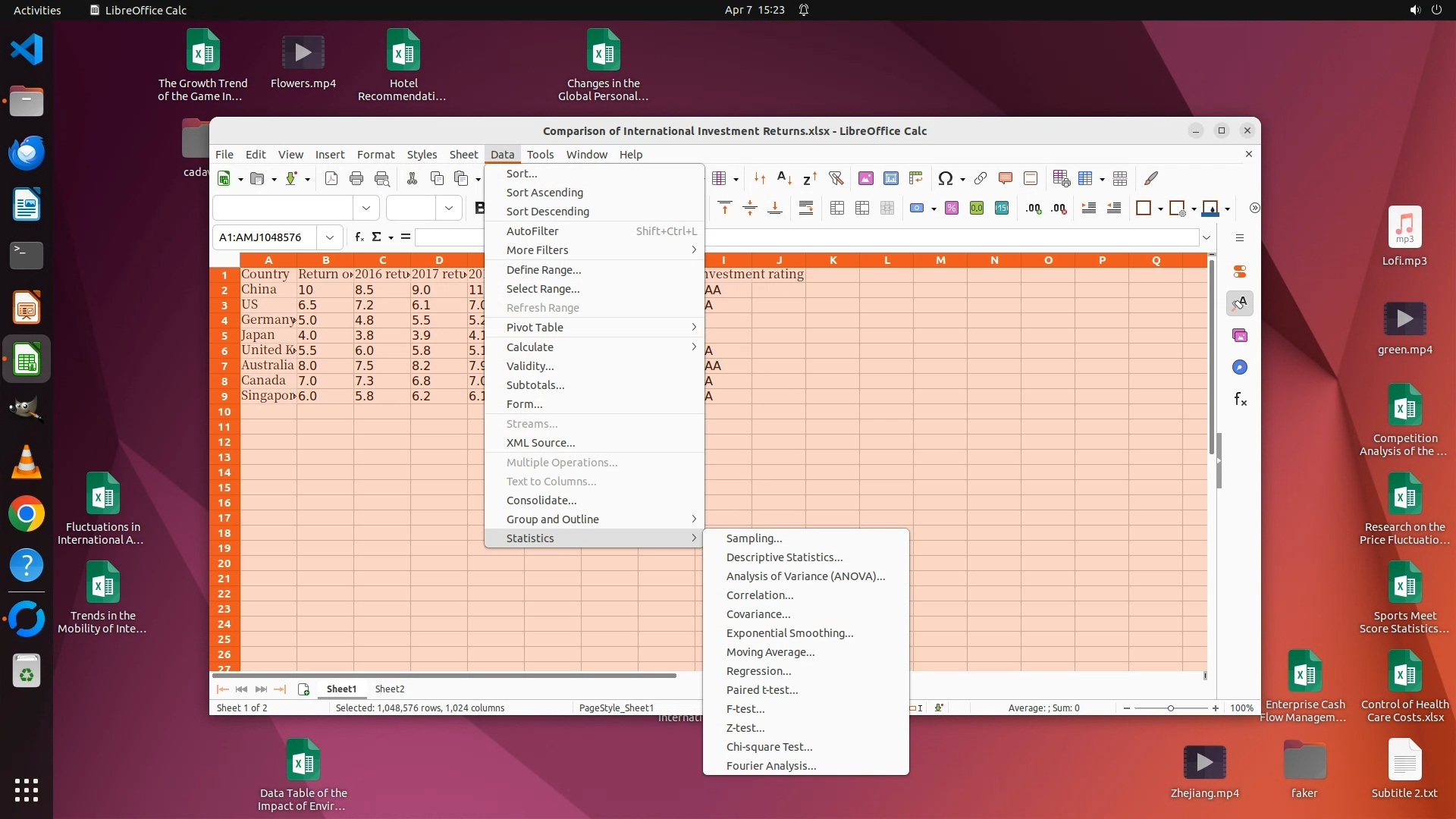The height and width of the screenshot is (819, 1456).
Task: Choose Regression in the Statistics submenu
Action: point(758,671)
